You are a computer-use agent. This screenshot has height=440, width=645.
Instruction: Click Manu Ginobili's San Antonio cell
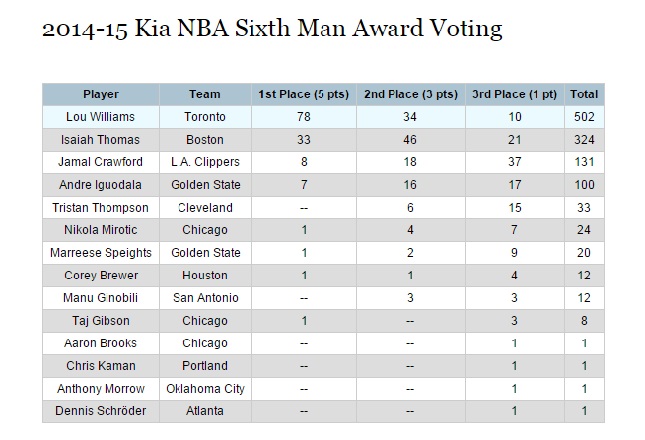pyautogui.click(x=204, y=298)
